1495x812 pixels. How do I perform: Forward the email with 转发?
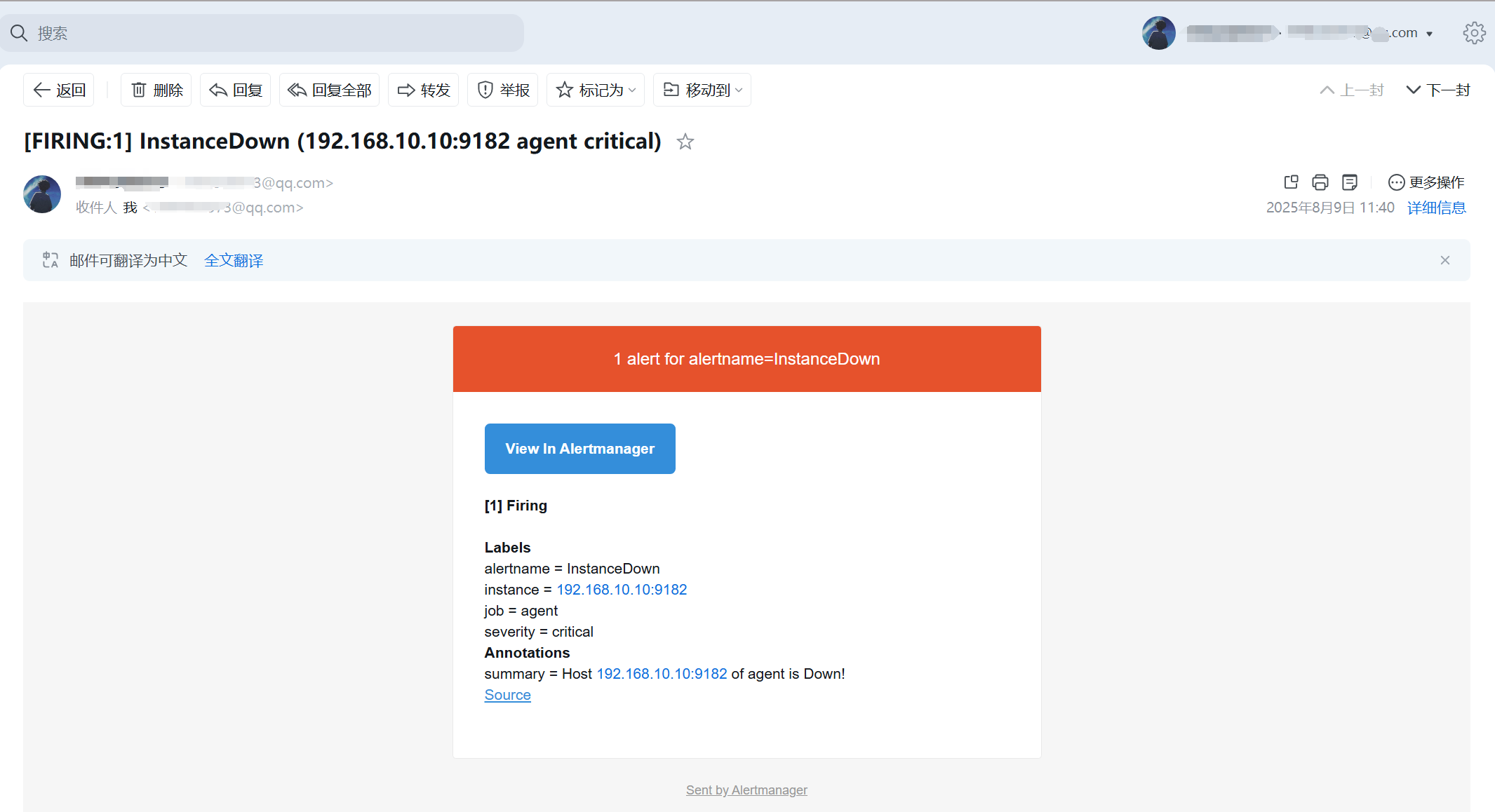423,90
